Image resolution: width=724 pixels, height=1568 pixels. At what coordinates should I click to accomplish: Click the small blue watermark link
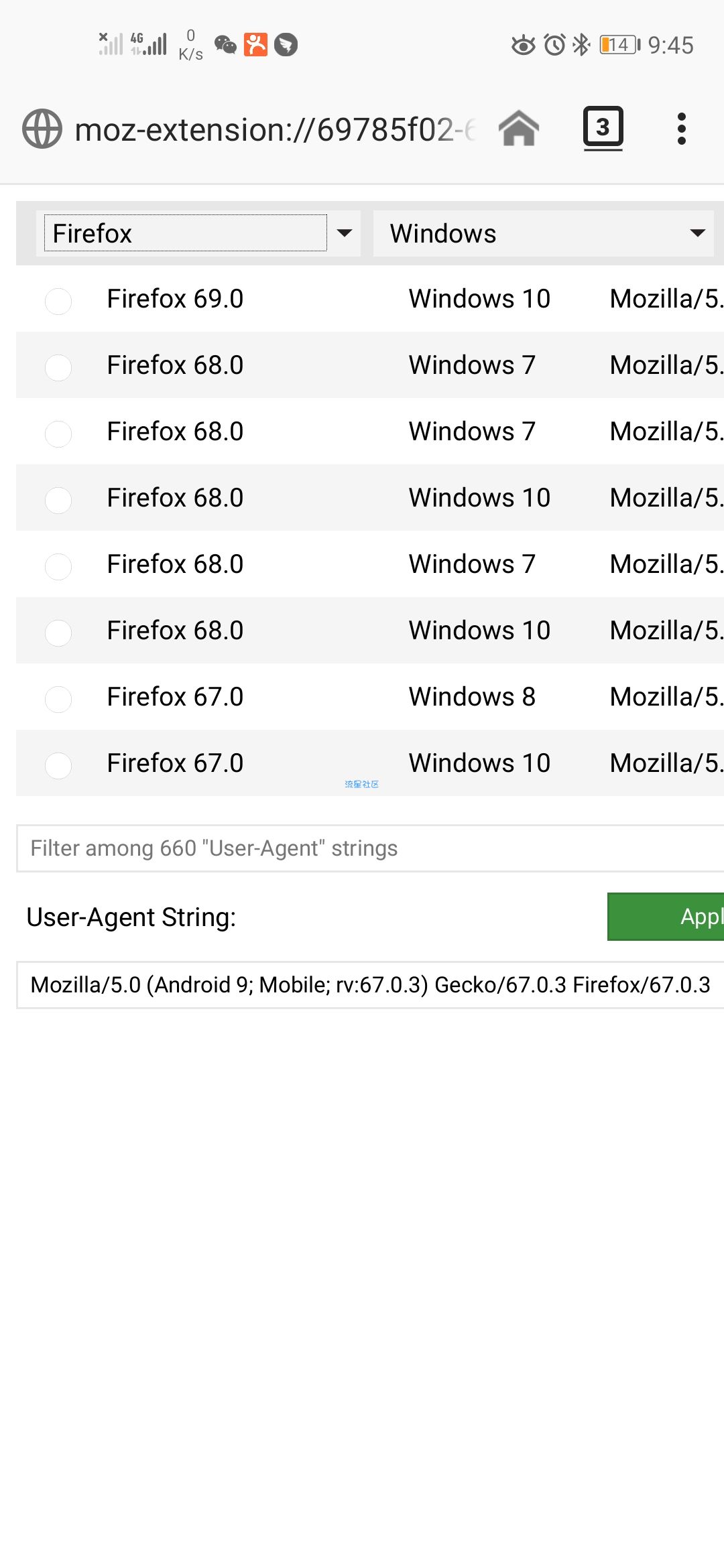(x=361, y=784)
